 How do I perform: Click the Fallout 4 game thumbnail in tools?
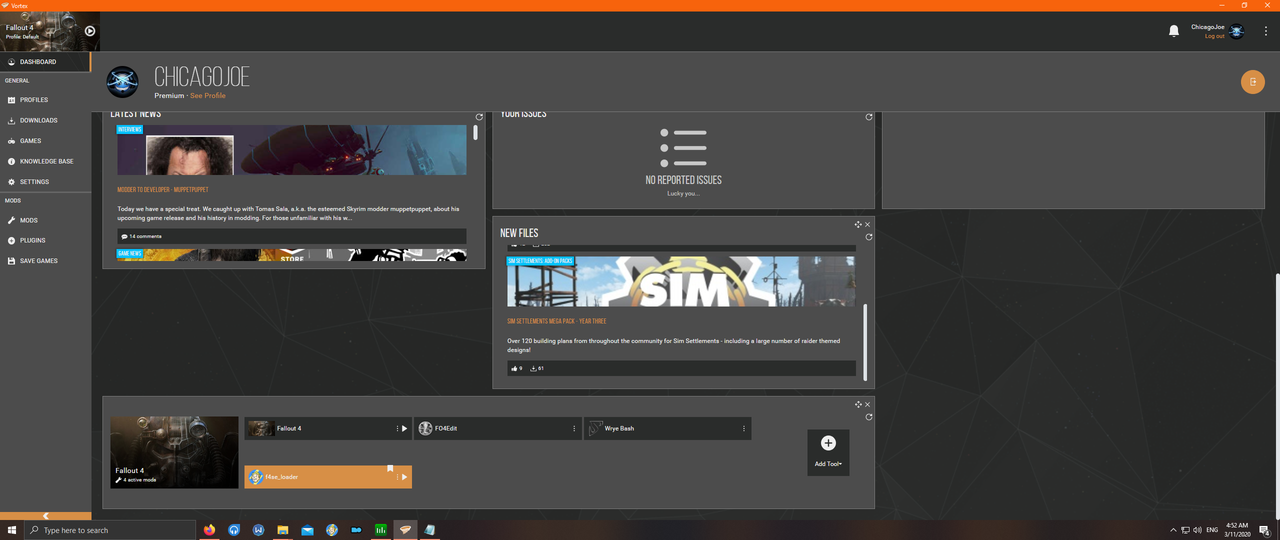click(x=175, y=452)
